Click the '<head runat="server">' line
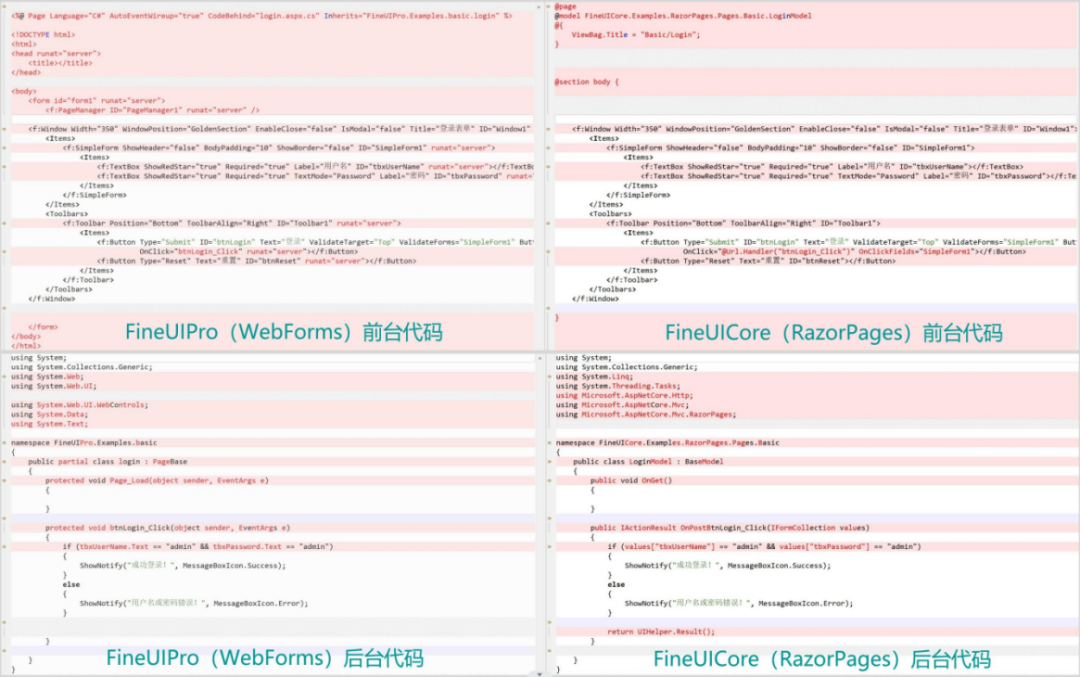Image resolution: width=1080 pixels, height=677 pixels. click(x=56, y=53)
